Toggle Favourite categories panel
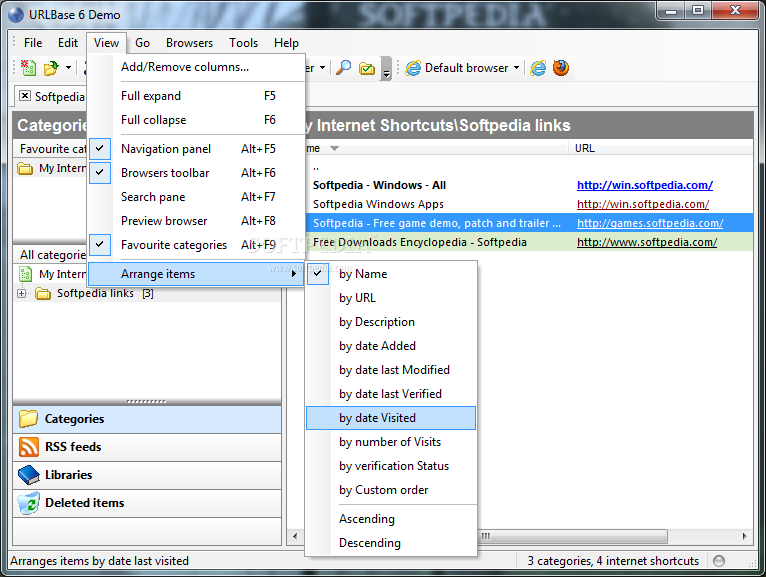The image size is (766, 577). [x=100, y=244]
